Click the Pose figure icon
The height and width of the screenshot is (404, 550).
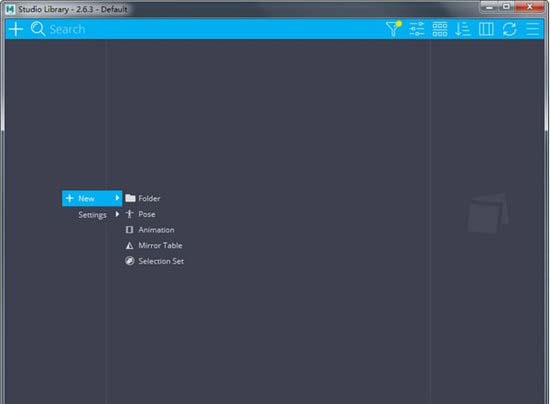pyautogui.click(x=129, y=214)
